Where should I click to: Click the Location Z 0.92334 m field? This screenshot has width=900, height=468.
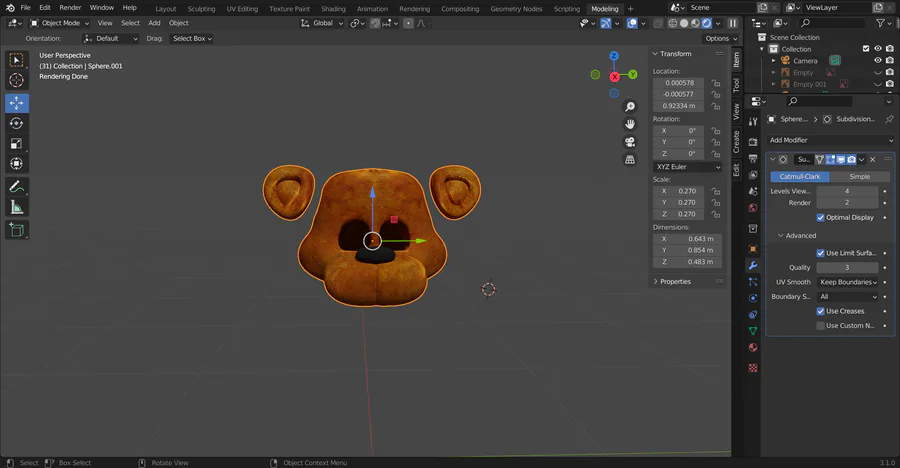[x=678, y=106]
